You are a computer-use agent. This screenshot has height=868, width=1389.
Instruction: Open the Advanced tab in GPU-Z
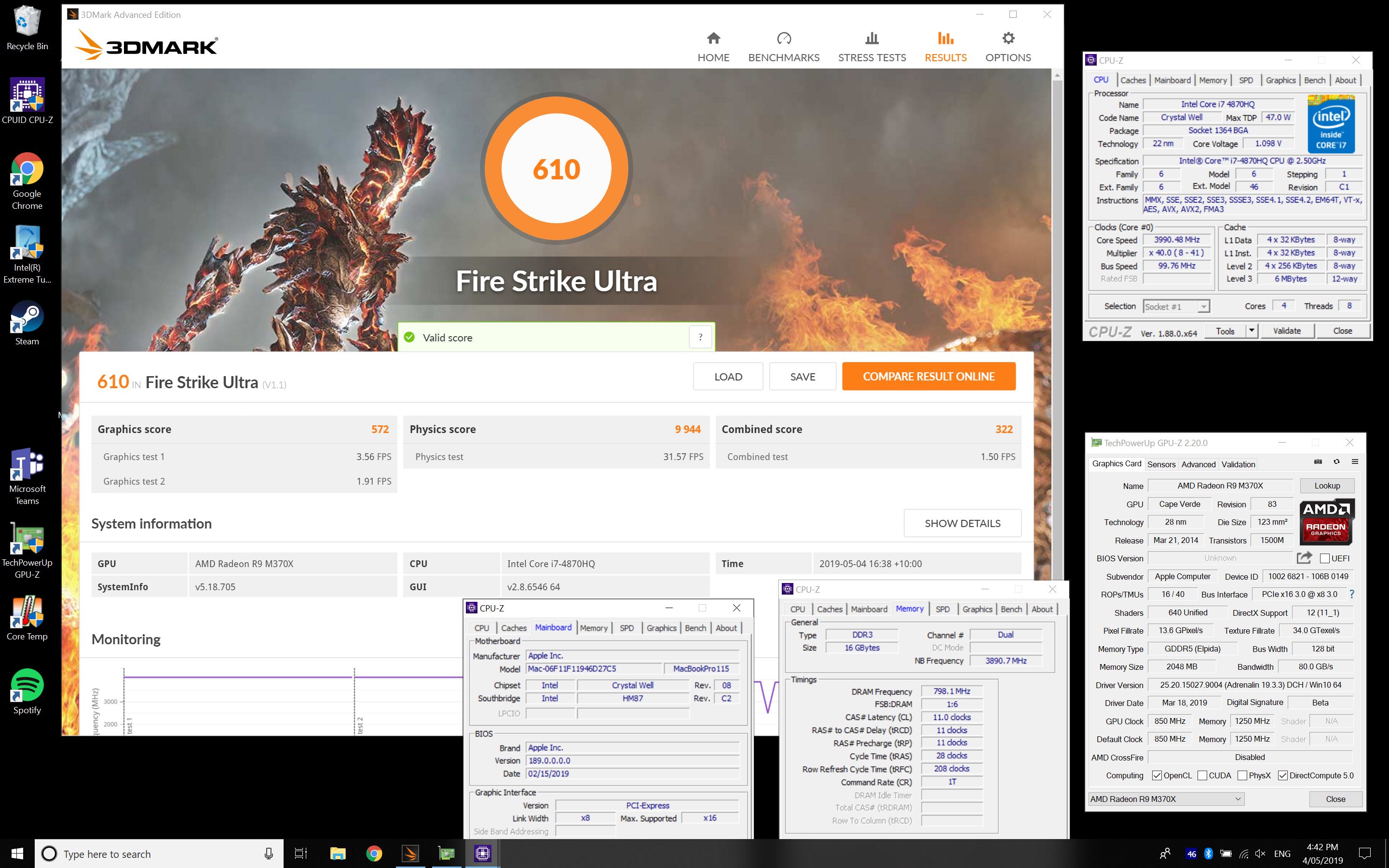(x=1198, y=464)
